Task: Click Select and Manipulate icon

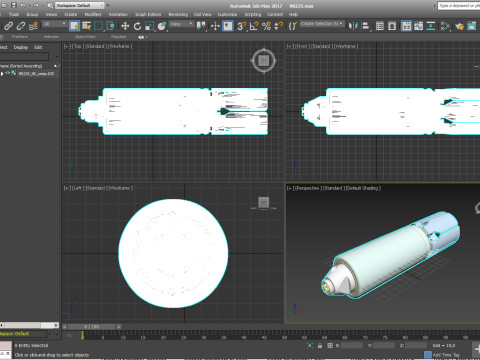Action: (x=215, y=26)
